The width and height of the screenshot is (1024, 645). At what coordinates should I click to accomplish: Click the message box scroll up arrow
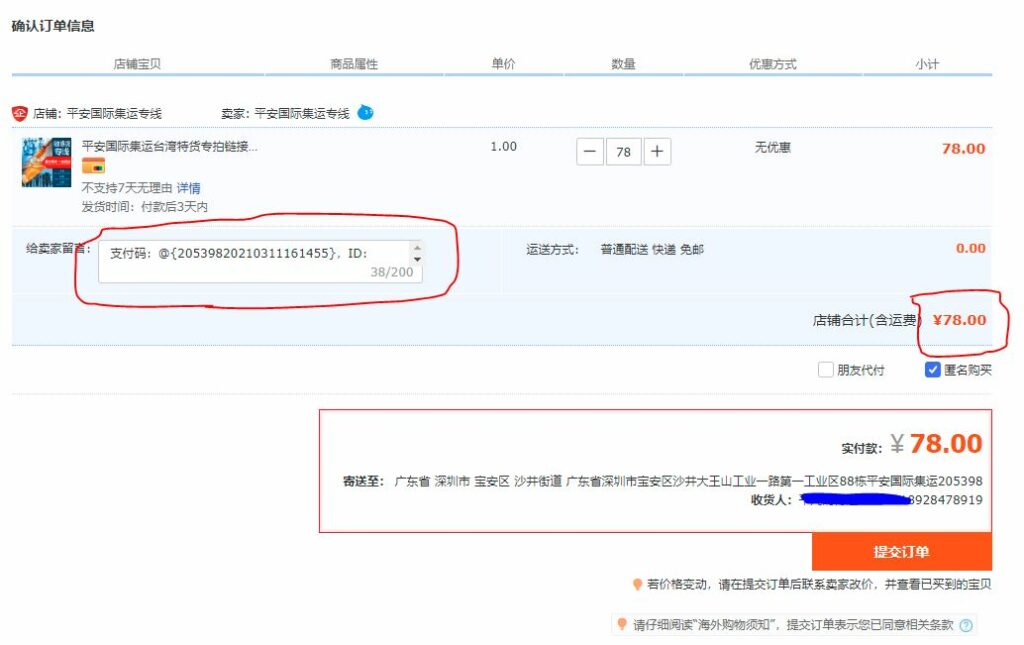click(417, 247)
